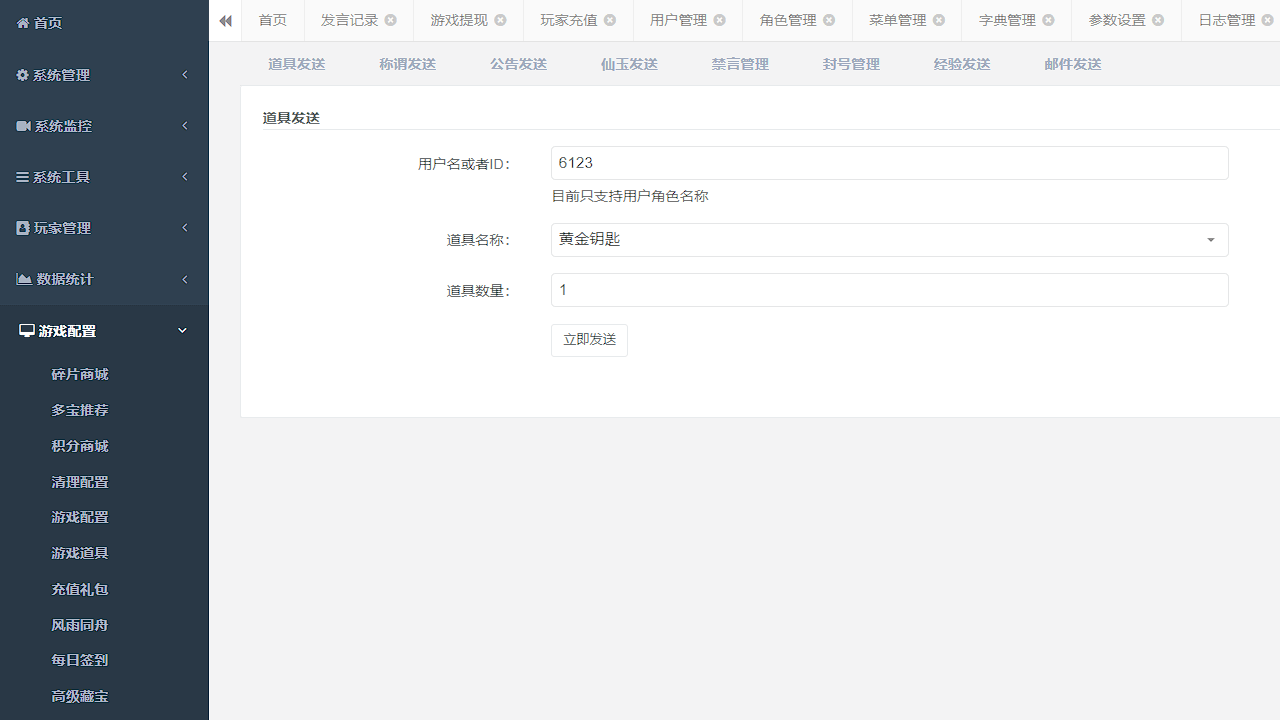Click the list icon for 系统工具

click(x=22, y=176)
